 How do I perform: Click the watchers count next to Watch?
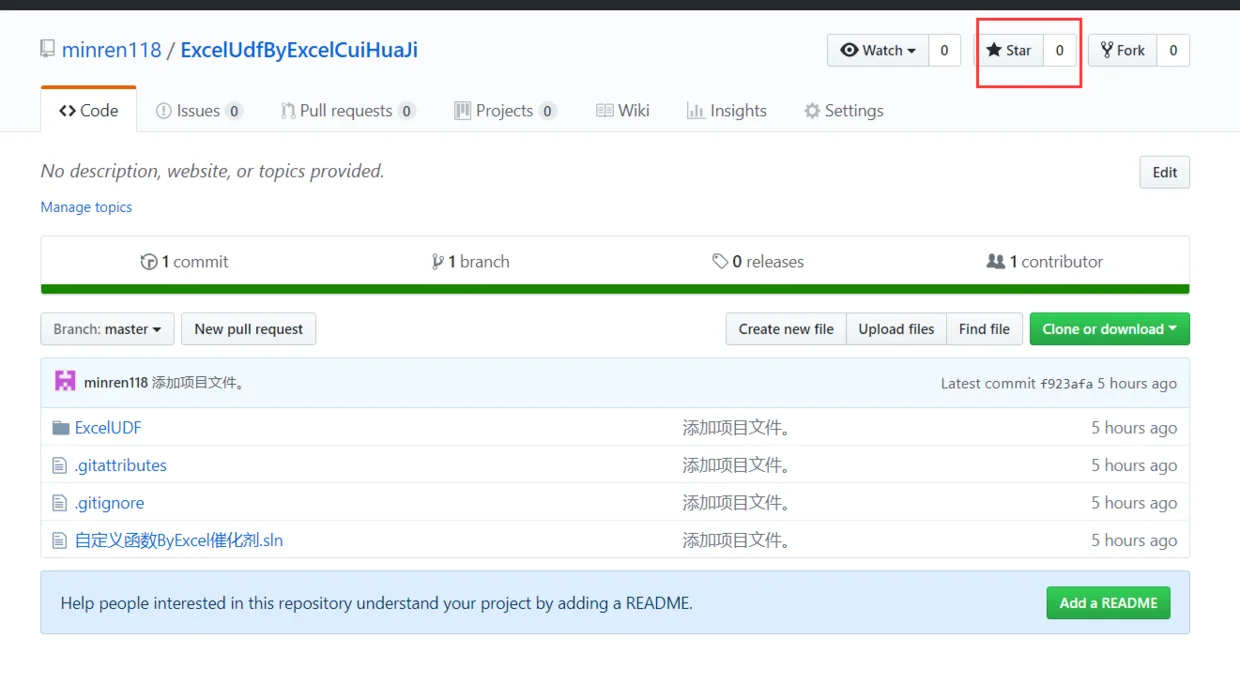(x=944, y=50)
